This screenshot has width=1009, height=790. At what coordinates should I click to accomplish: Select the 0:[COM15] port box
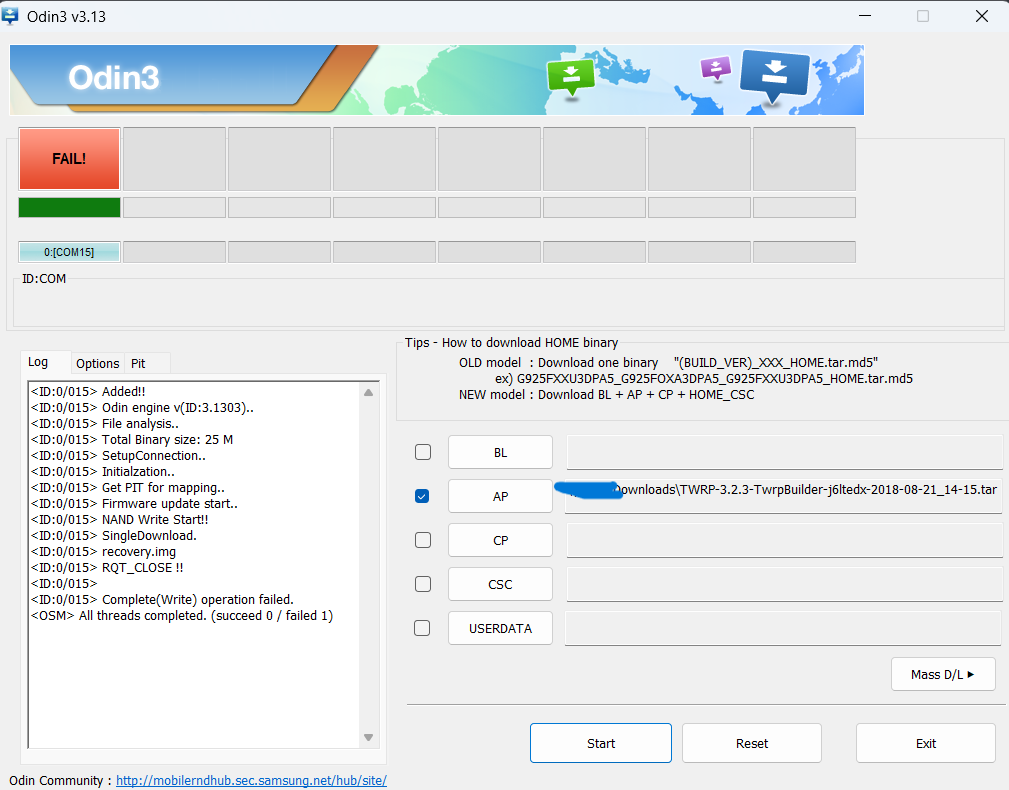pyautogui.click(x=69, y=252)
